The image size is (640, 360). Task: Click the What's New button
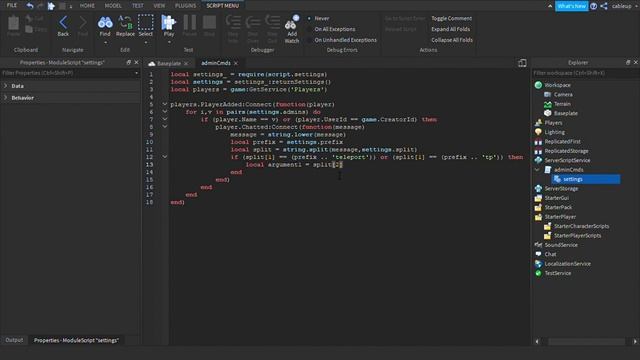571,6
